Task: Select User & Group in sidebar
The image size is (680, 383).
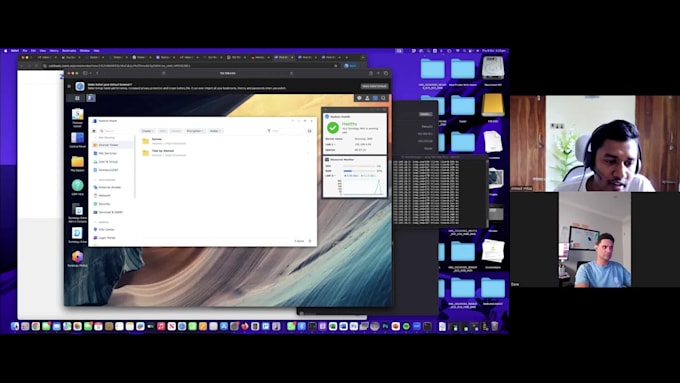Action: [x=112, y=161]
